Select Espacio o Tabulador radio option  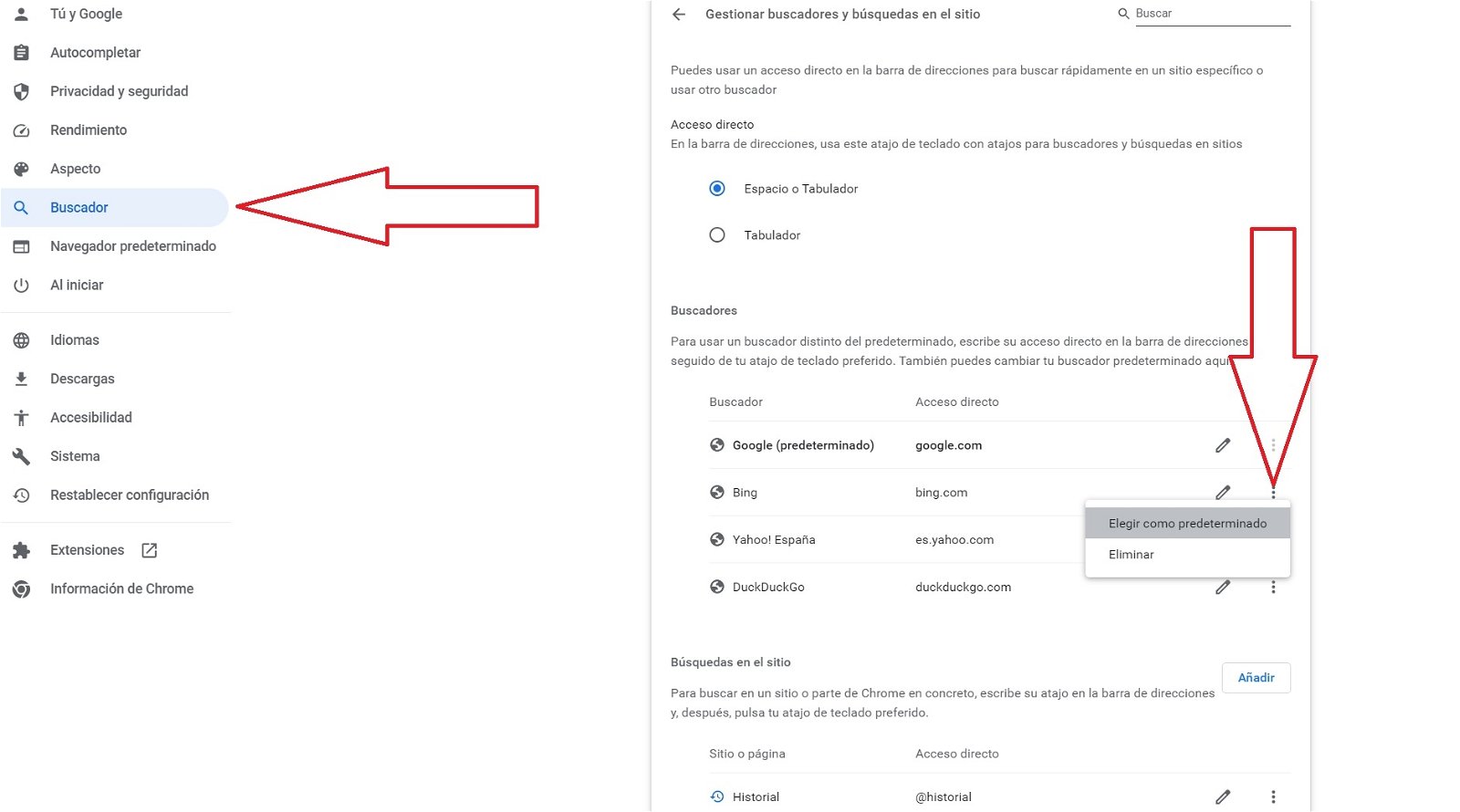[x=717, y=188]
